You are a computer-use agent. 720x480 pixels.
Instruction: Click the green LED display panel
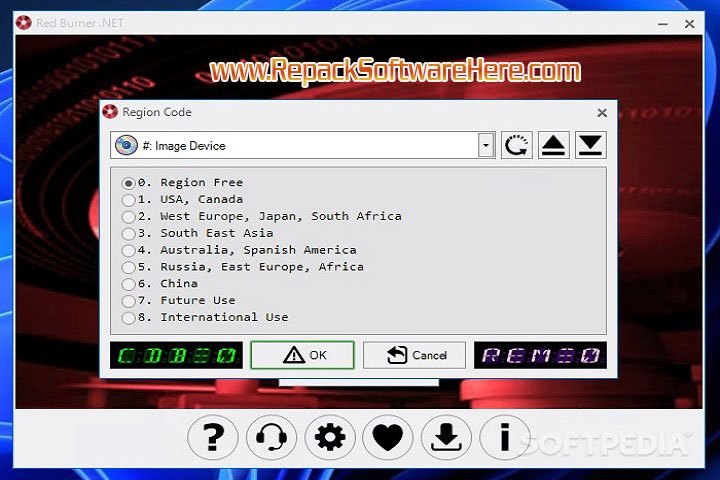pyautogui.click(x=176, y=355)
